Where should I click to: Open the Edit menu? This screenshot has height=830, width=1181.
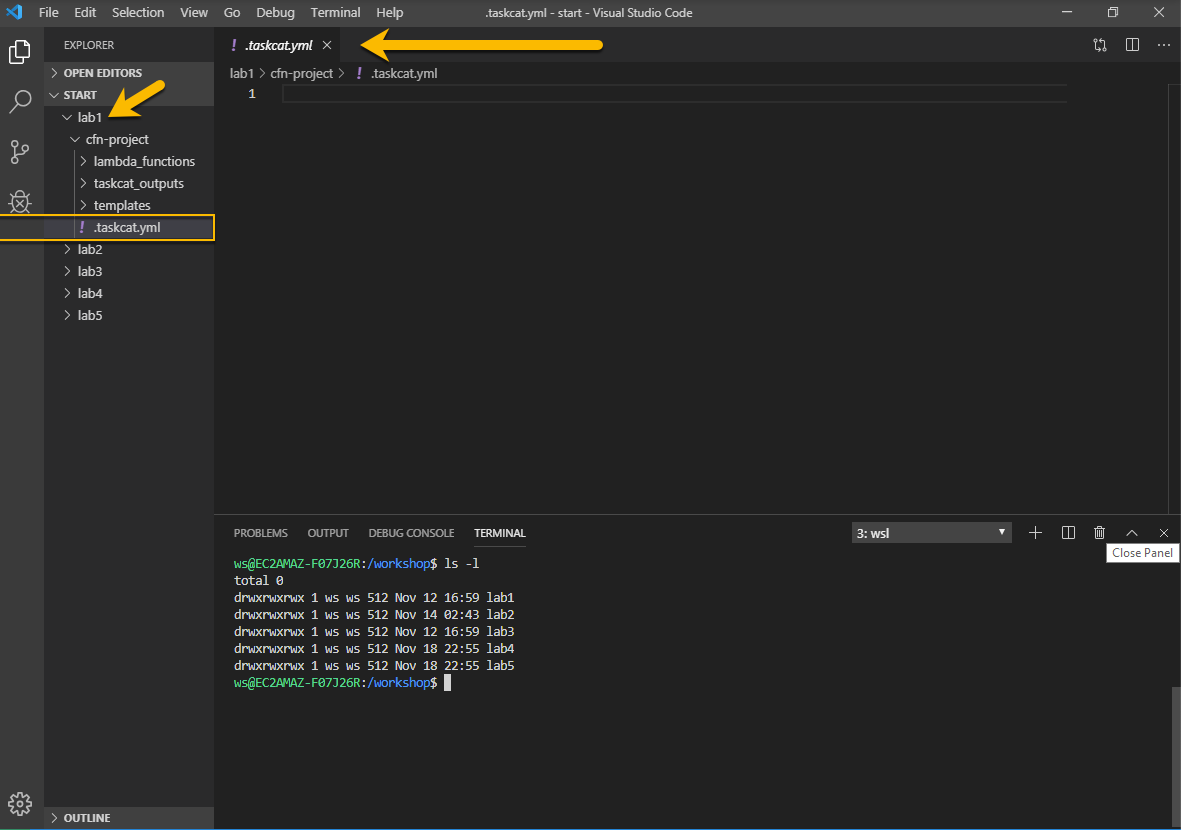click(85, 13)
